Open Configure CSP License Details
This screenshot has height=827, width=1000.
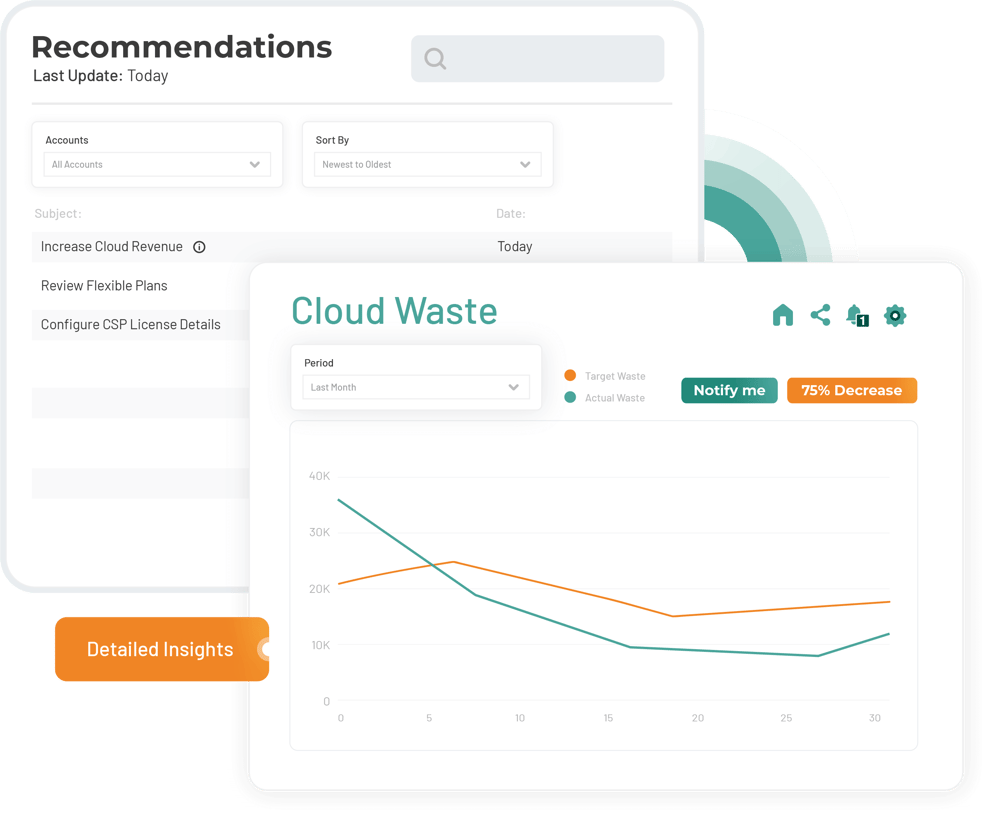tap(129, 324)
